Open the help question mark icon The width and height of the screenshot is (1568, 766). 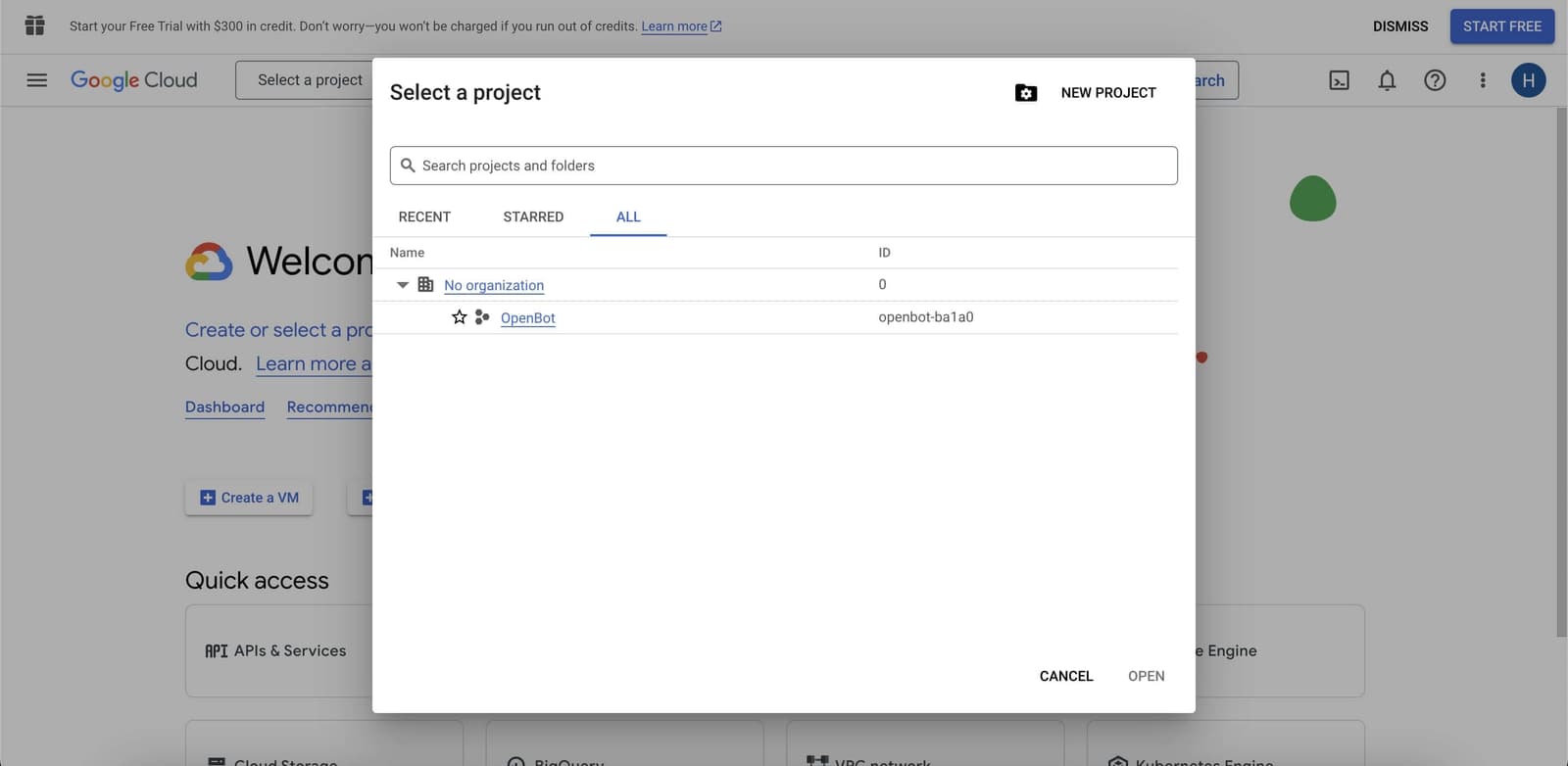pos(1435,80)
